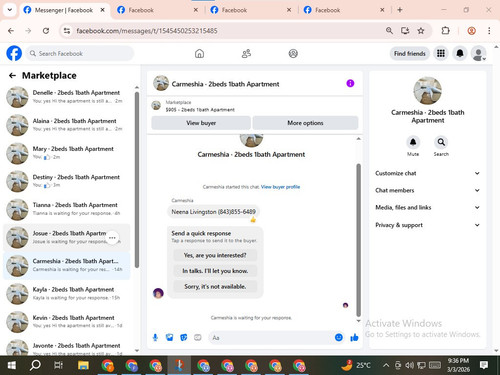Open the notifications bell in header
The image size is (500, 375).
tap(460, 53)
